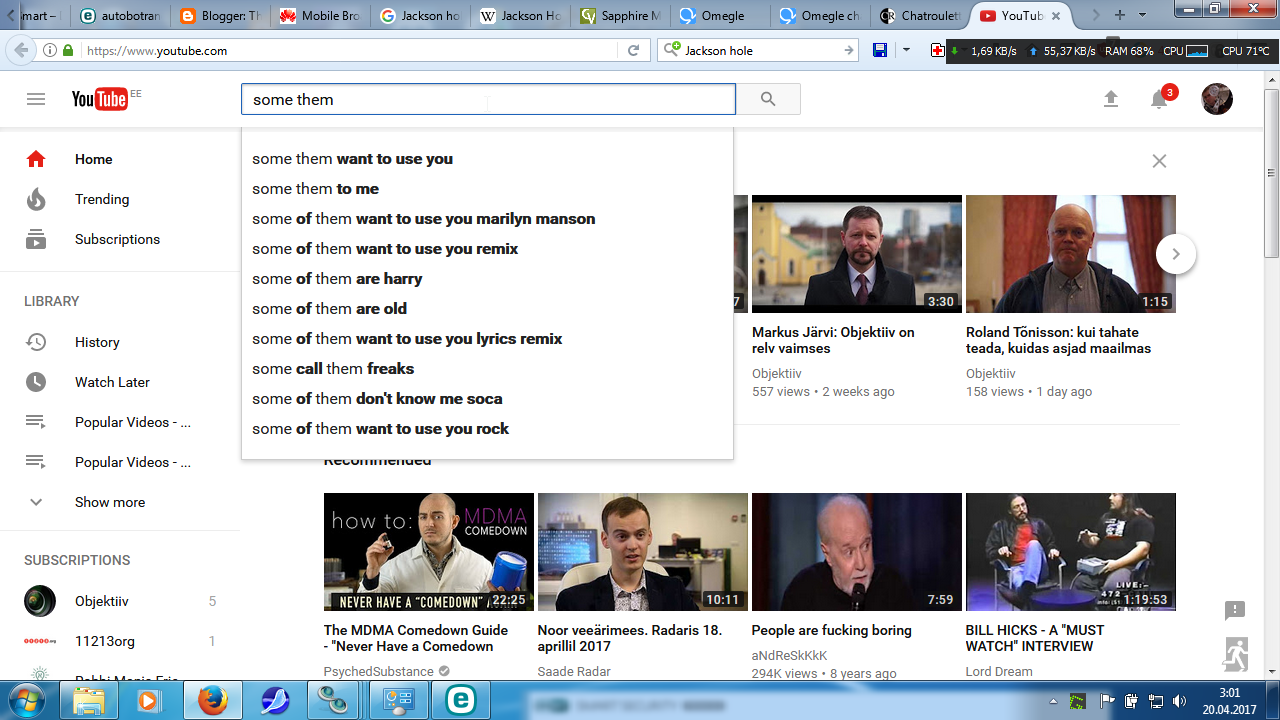Expand sidebar with Show more
1280x720 pixels.
(109, 502)
